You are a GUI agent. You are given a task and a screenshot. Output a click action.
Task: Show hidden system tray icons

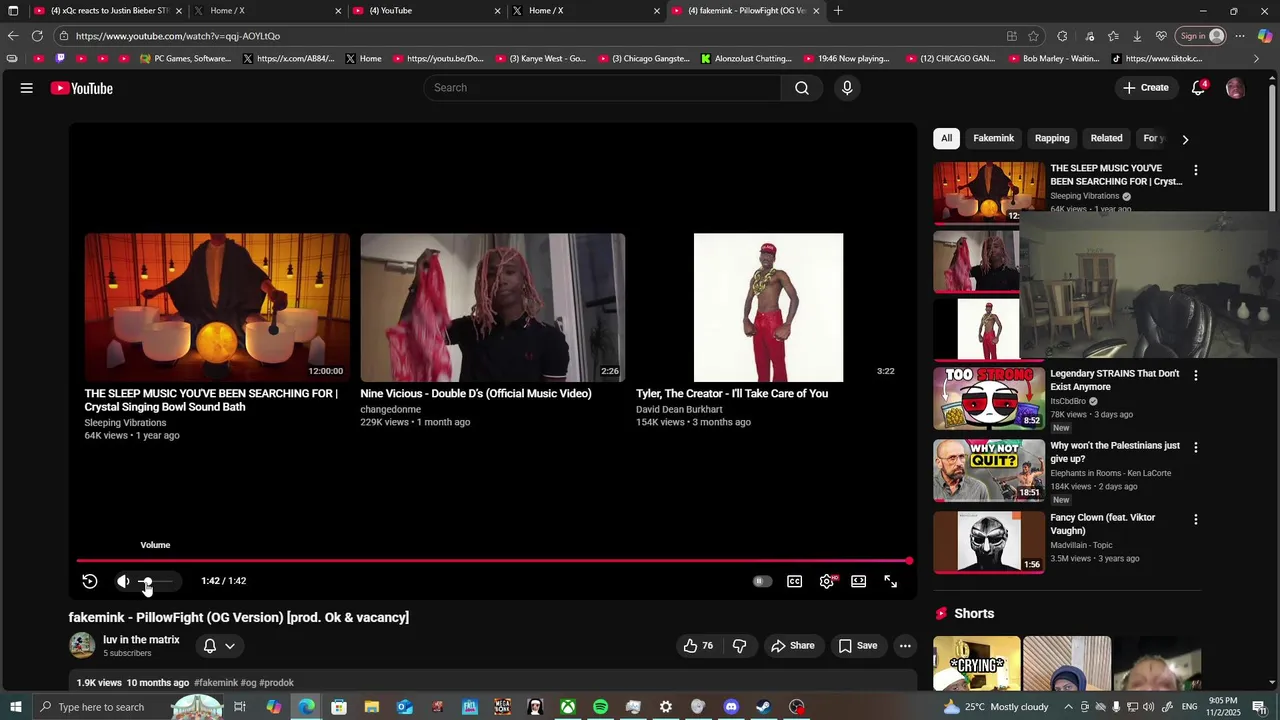(x=1068, y=707)
